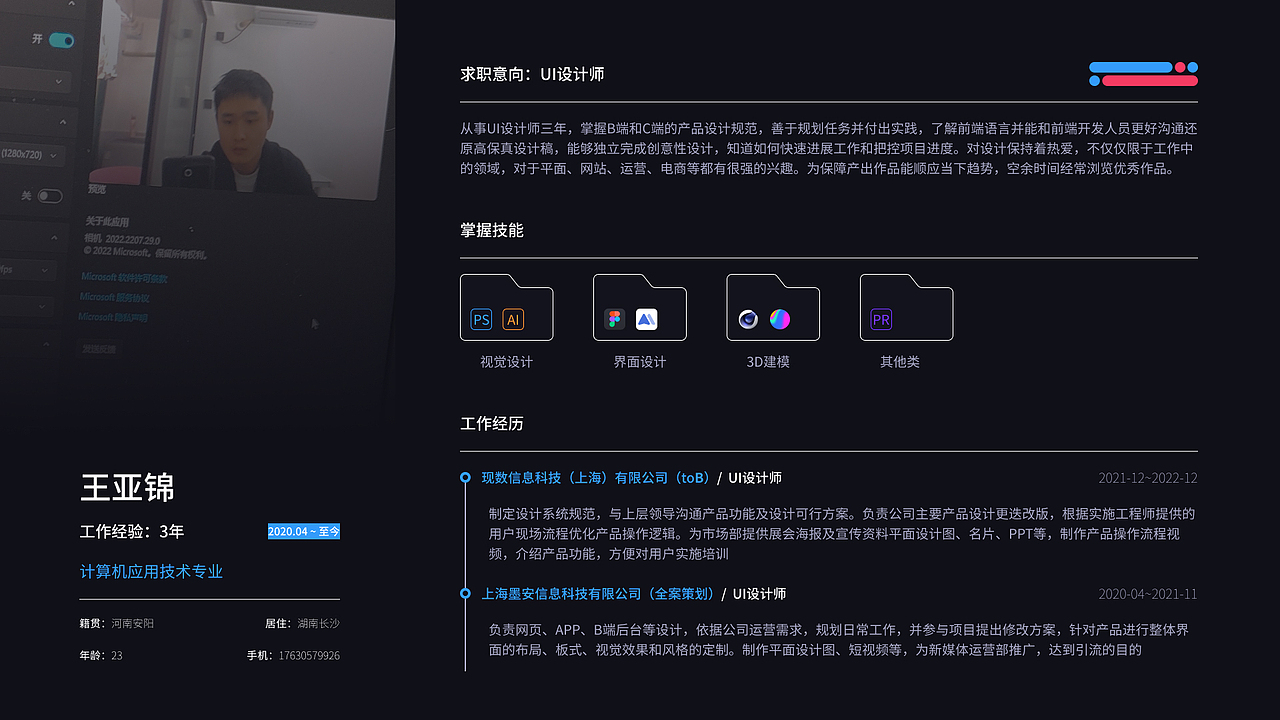Open Microsoft 软件许可条款 link

click(x=124, y=278)
